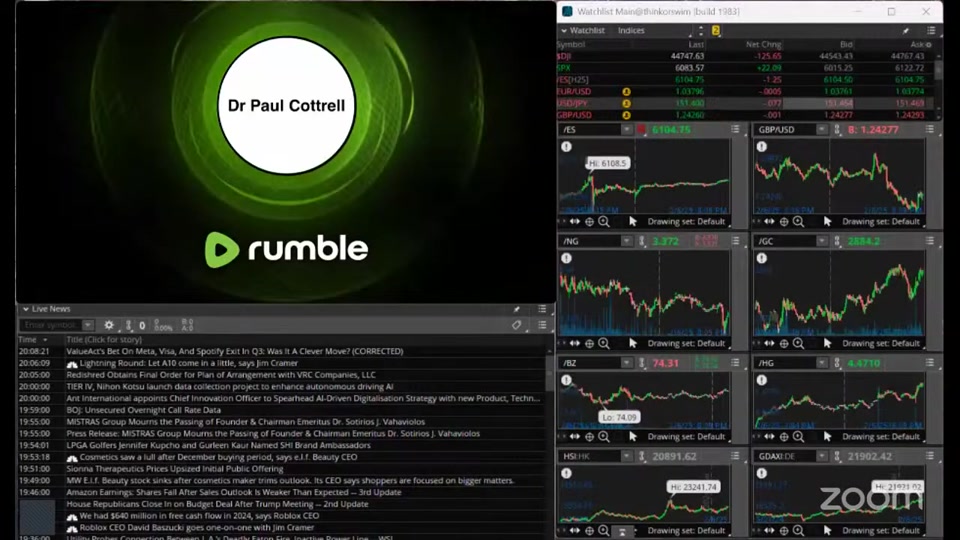Click the alert exclamation icon in /GC chart
This screenshot has width=960, height=540.
pyautogui.click(x=761, y=257)
